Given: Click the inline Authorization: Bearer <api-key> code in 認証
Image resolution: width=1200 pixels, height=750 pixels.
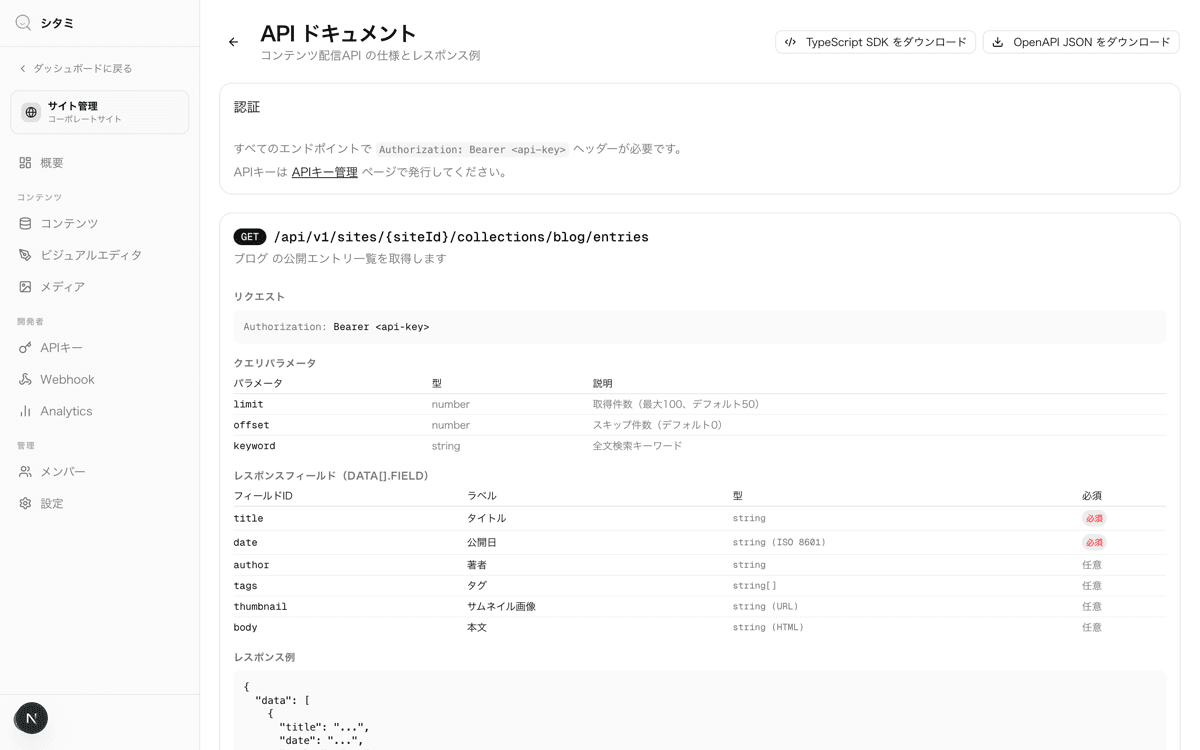Looking at the screenshot, I should [x=473, y=149].
